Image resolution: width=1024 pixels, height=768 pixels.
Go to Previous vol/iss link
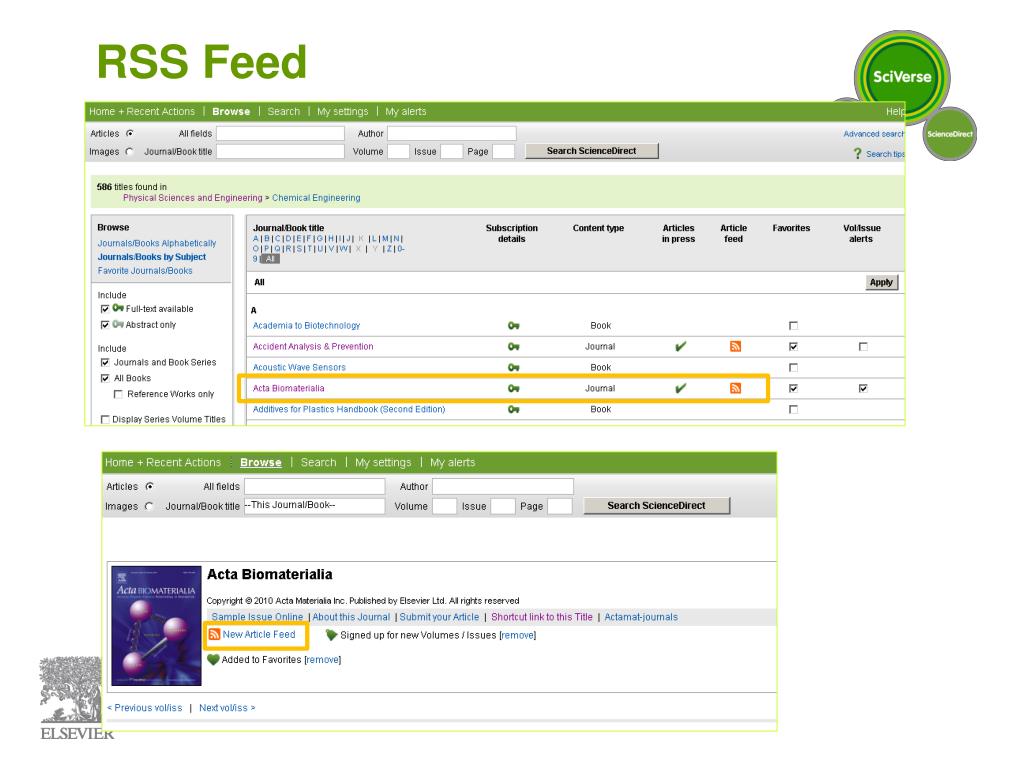[x=145, y=708]
